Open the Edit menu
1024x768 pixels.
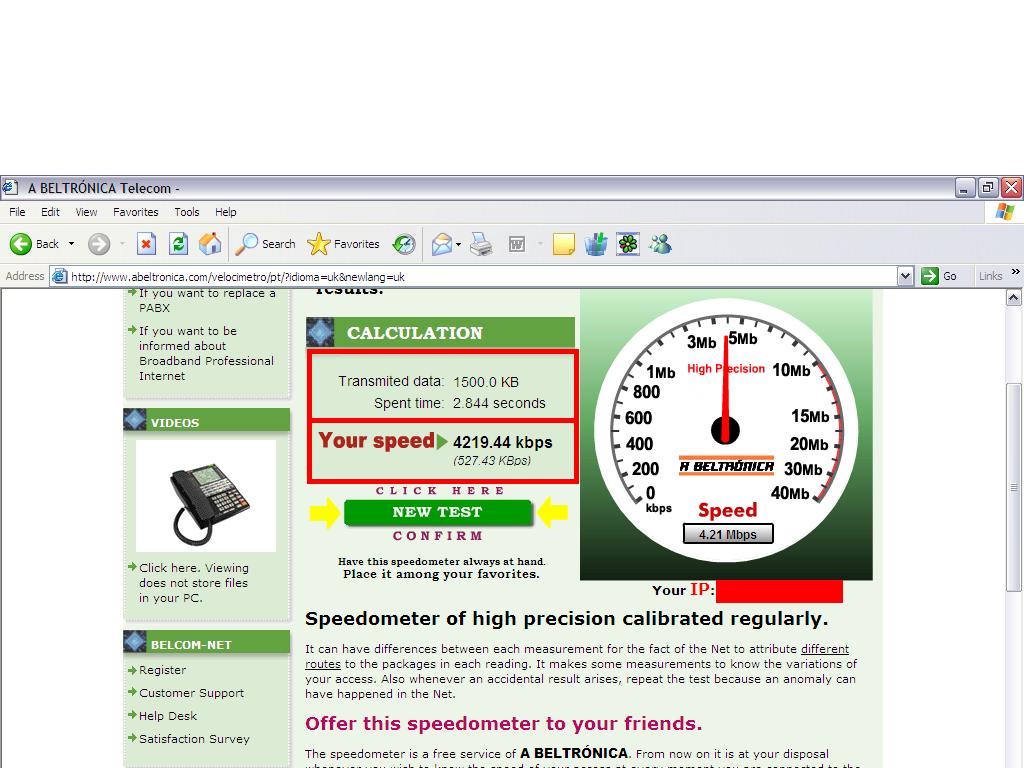(x=50, y=212)
